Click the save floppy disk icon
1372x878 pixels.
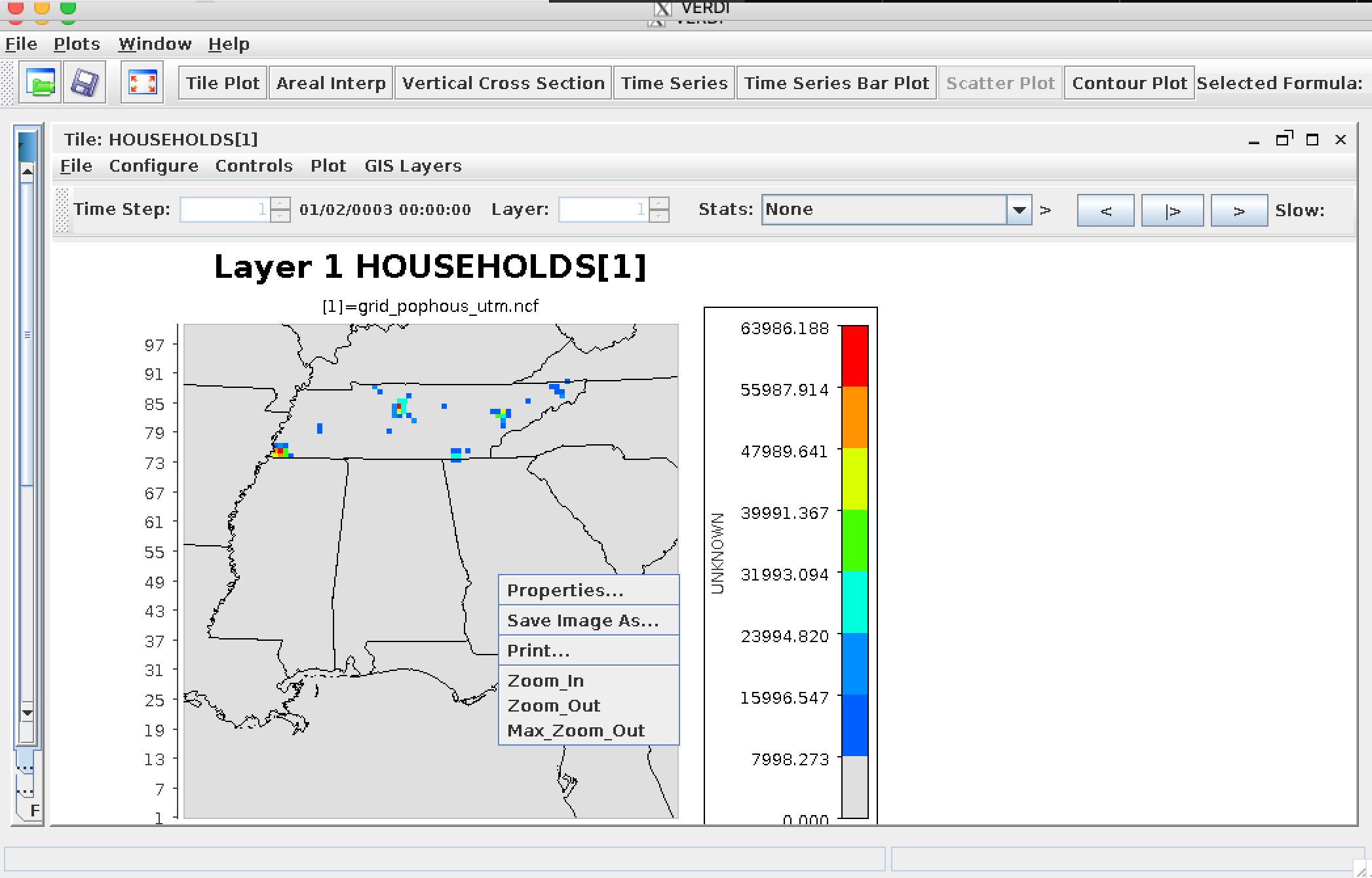click(x=85, y=83)
